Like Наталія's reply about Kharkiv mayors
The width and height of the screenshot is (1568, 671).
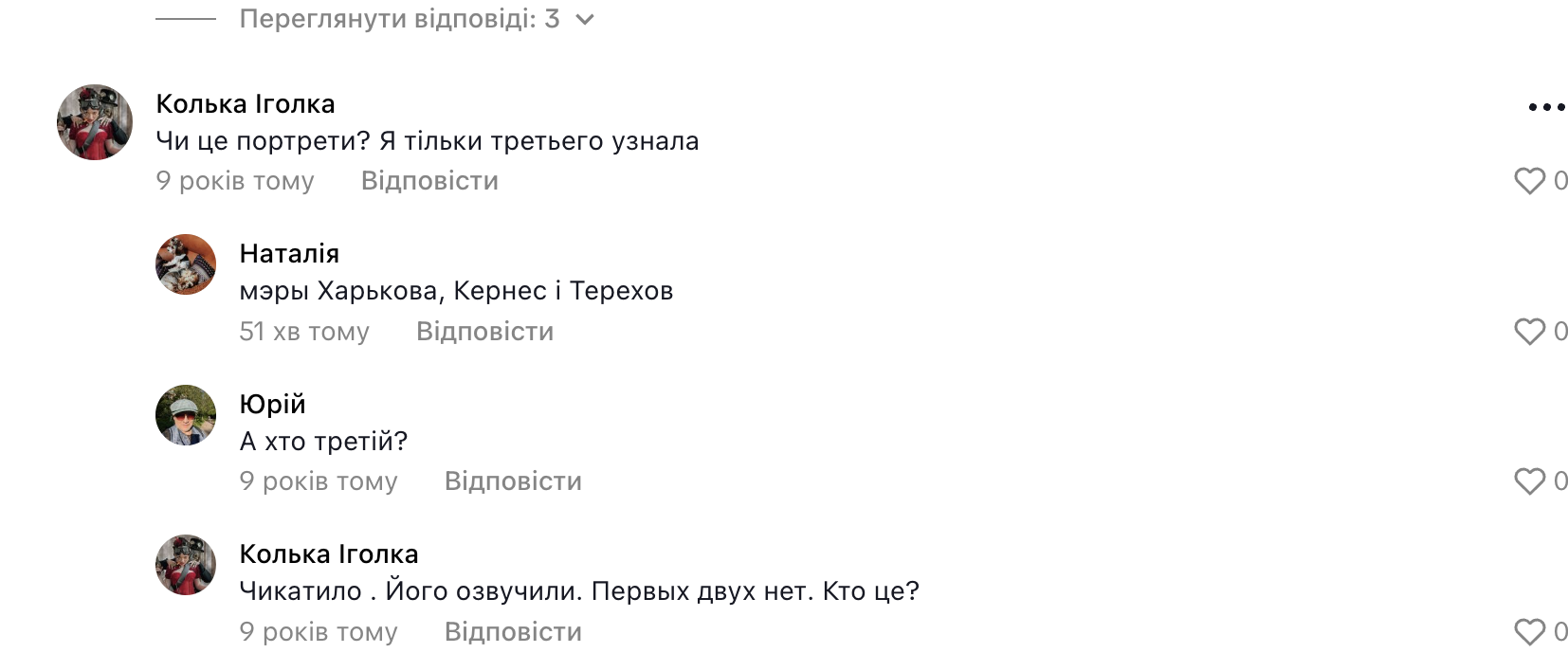click(x=1529, y=332)
